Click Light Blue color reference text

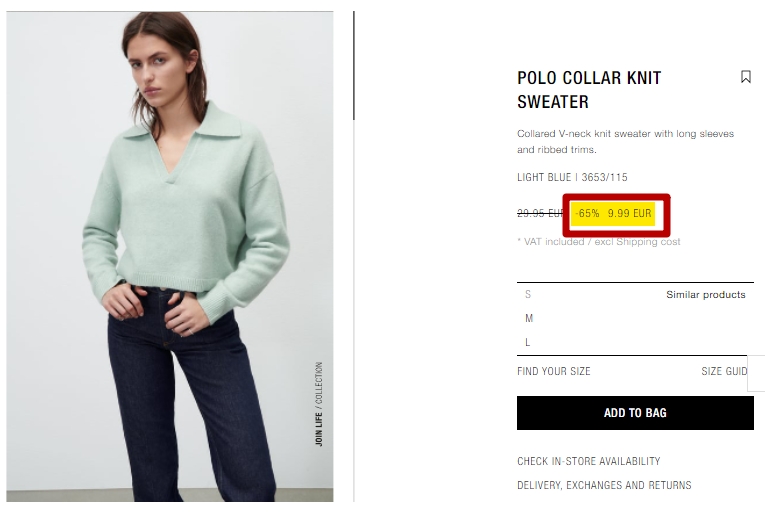[x=572, y=177]
